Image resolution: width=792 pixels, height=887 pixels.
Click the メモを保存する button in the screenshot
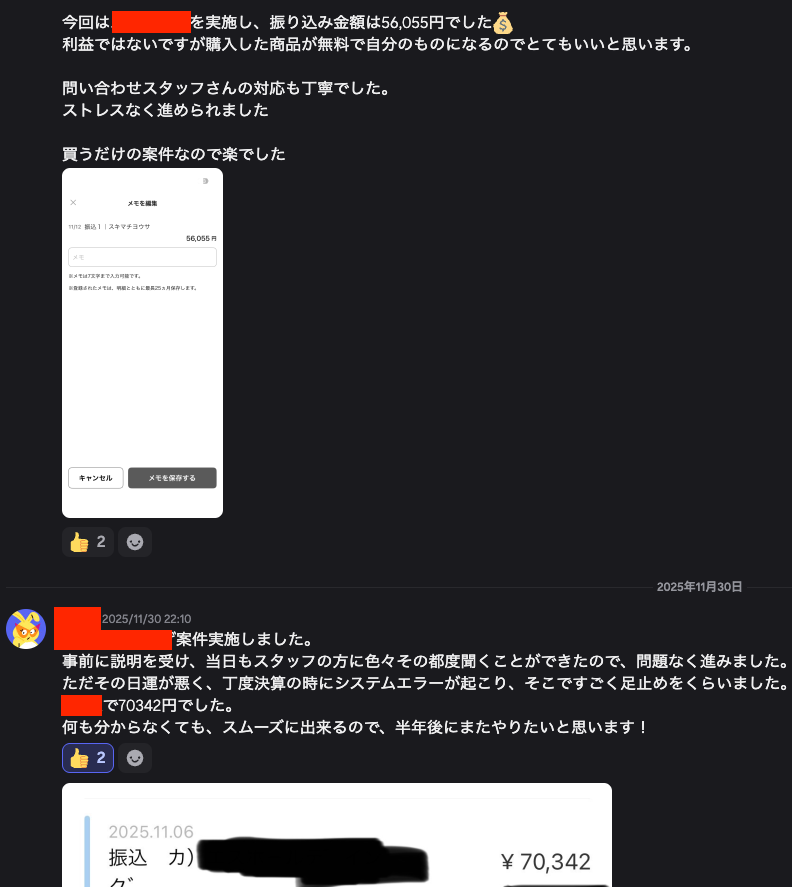[172, 478]
